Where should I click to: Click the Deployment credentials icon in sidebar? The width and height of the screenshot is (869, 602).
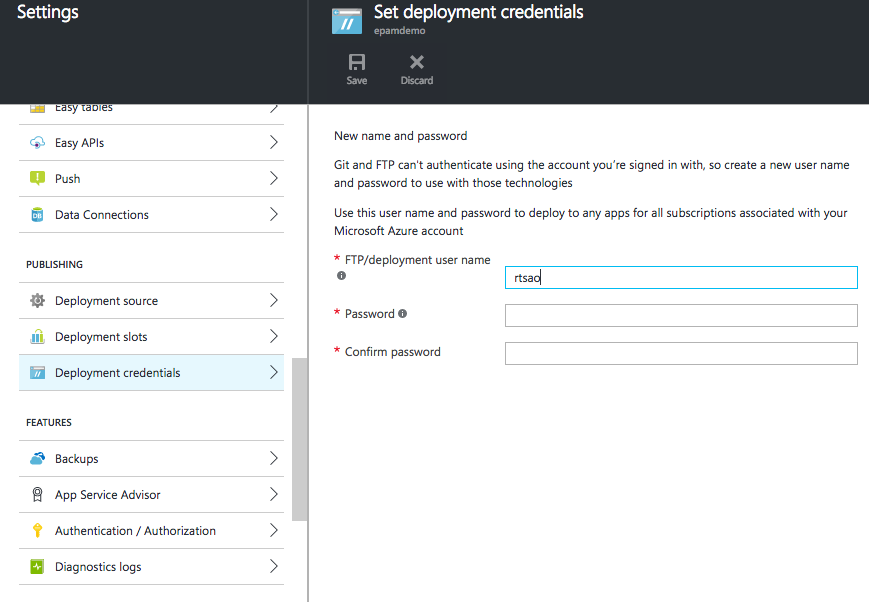37,373
